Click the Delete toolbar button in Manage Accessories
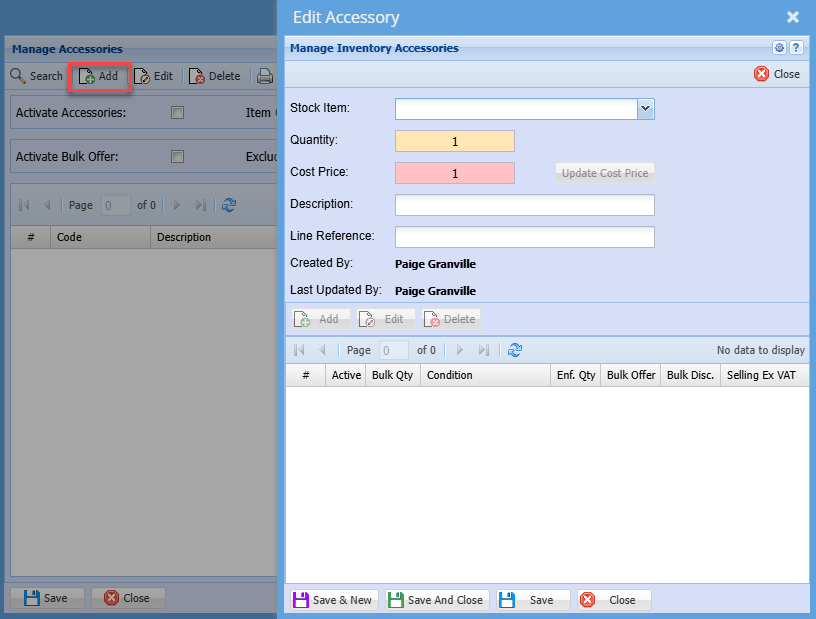Screen dimensions: 816x619 coord(214,76)
